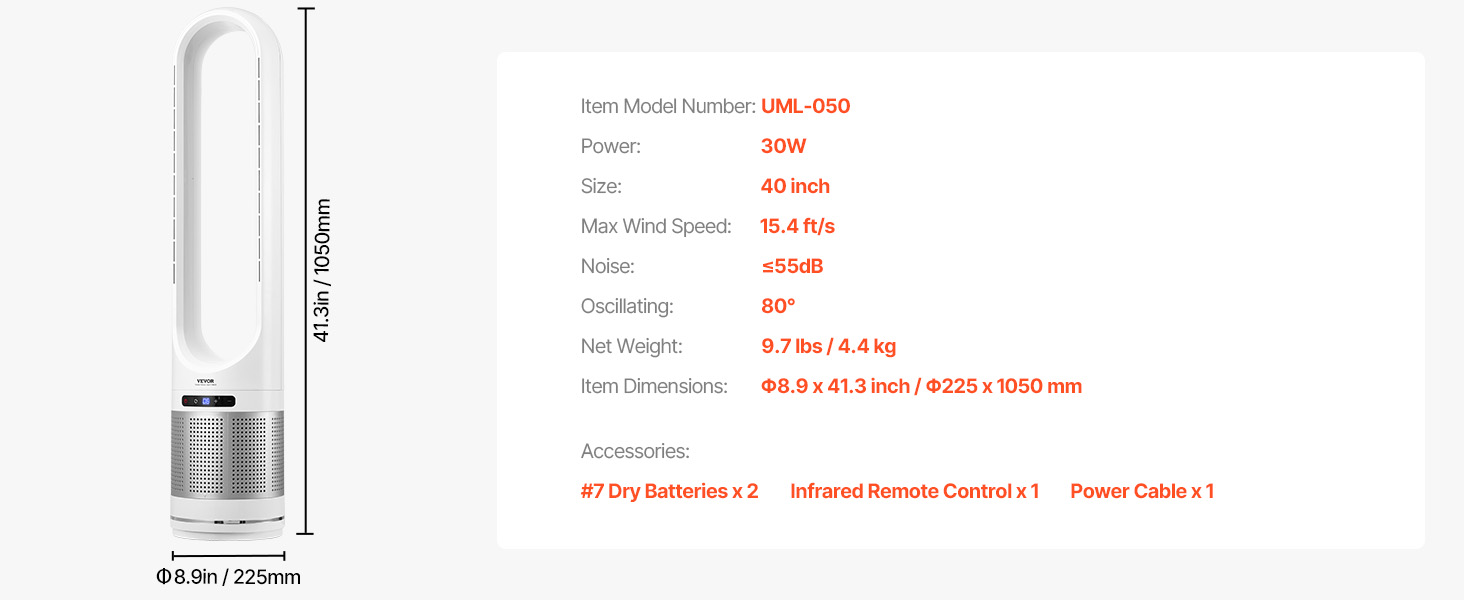1464x600 pixels.
Task: Select the 80° oscillating value
Action: click(x=778, y=306)
